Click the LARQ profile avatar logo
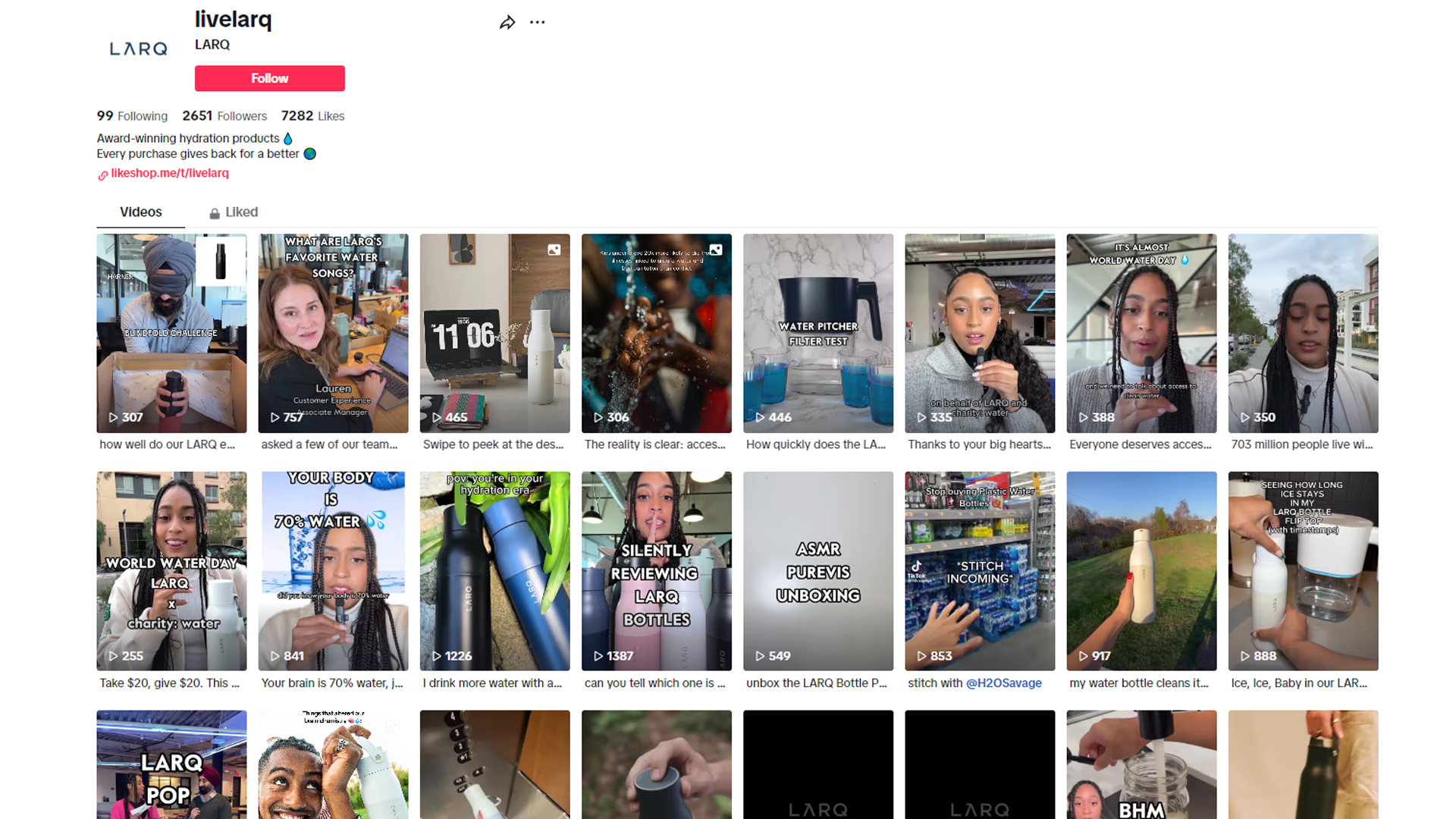The width and height of the screenshot is (1456, 819). (138, 49)
